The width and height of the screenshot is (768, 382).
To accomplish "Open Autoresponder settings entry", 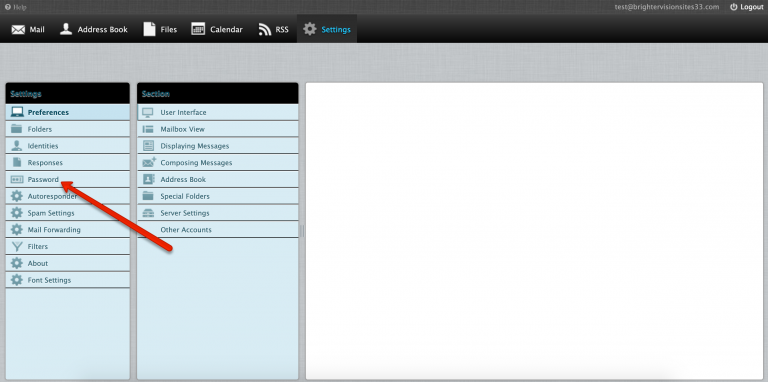I will (68, 196).
